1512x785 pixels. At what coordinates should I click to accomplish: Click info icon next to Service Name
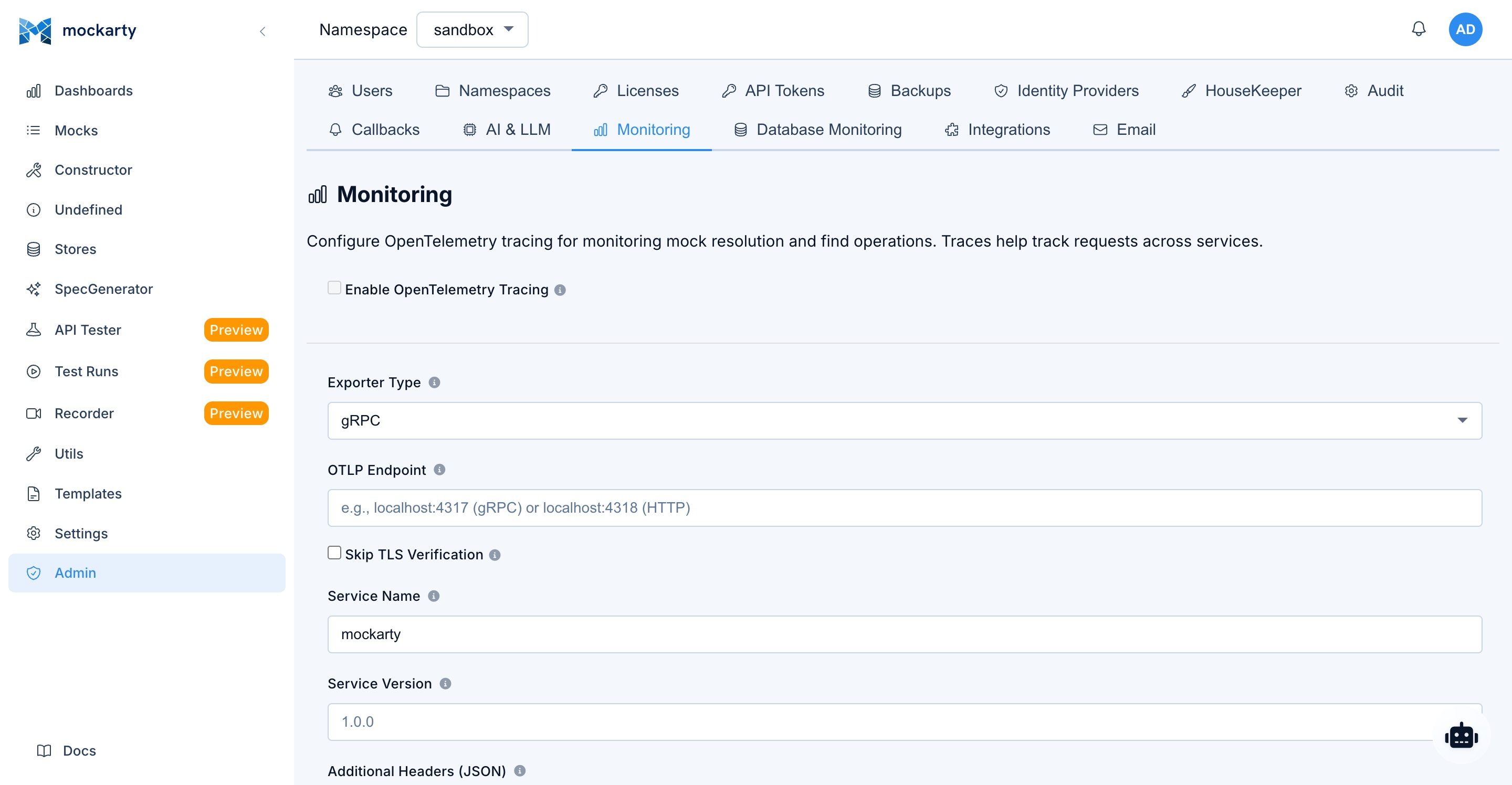[x=434, y=596]
